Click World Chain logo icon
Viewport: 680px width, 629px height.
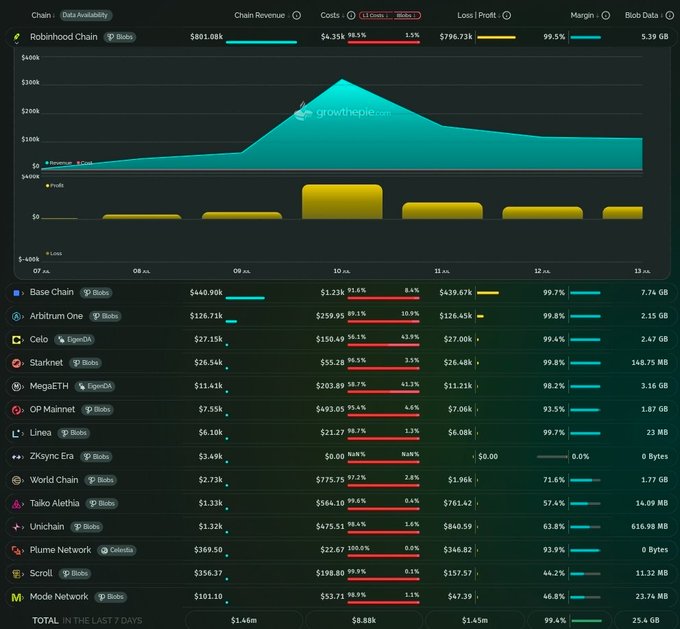coord(16,480)
